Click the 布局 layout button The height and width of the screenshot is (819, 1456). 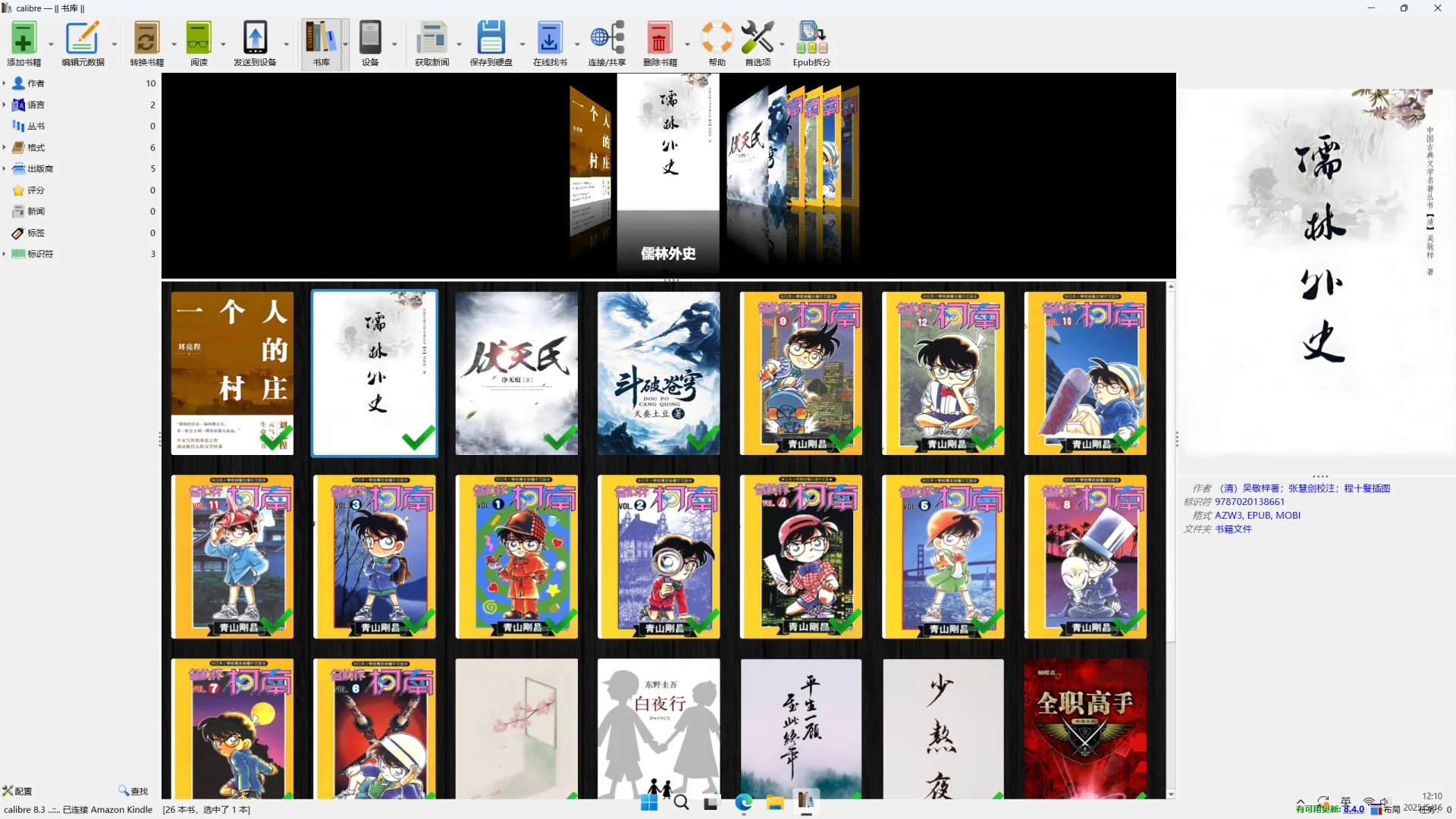1385,809
